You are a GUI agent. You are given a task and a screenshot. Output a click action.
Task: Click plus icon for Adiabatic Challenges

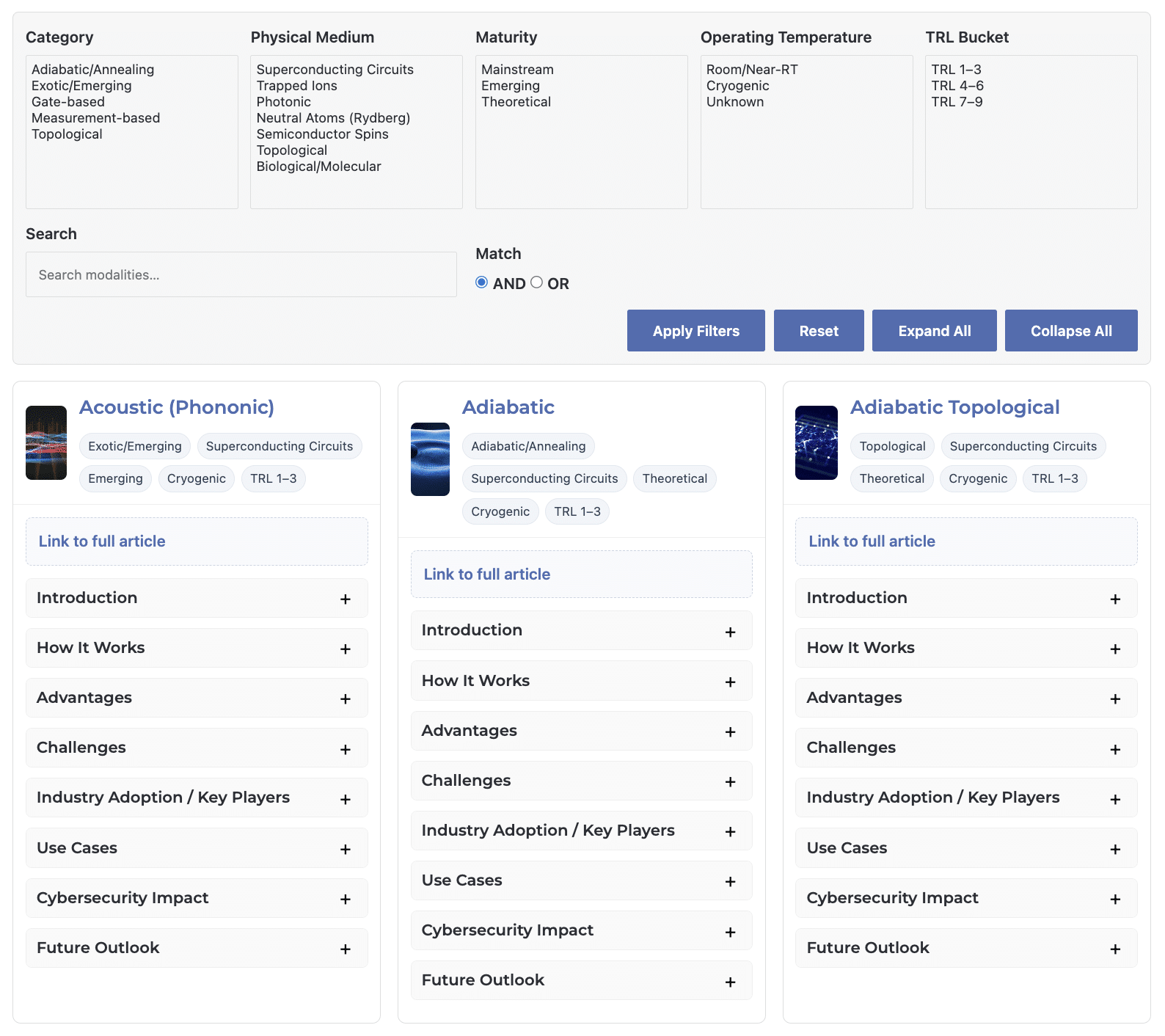[x=730, y=782]
